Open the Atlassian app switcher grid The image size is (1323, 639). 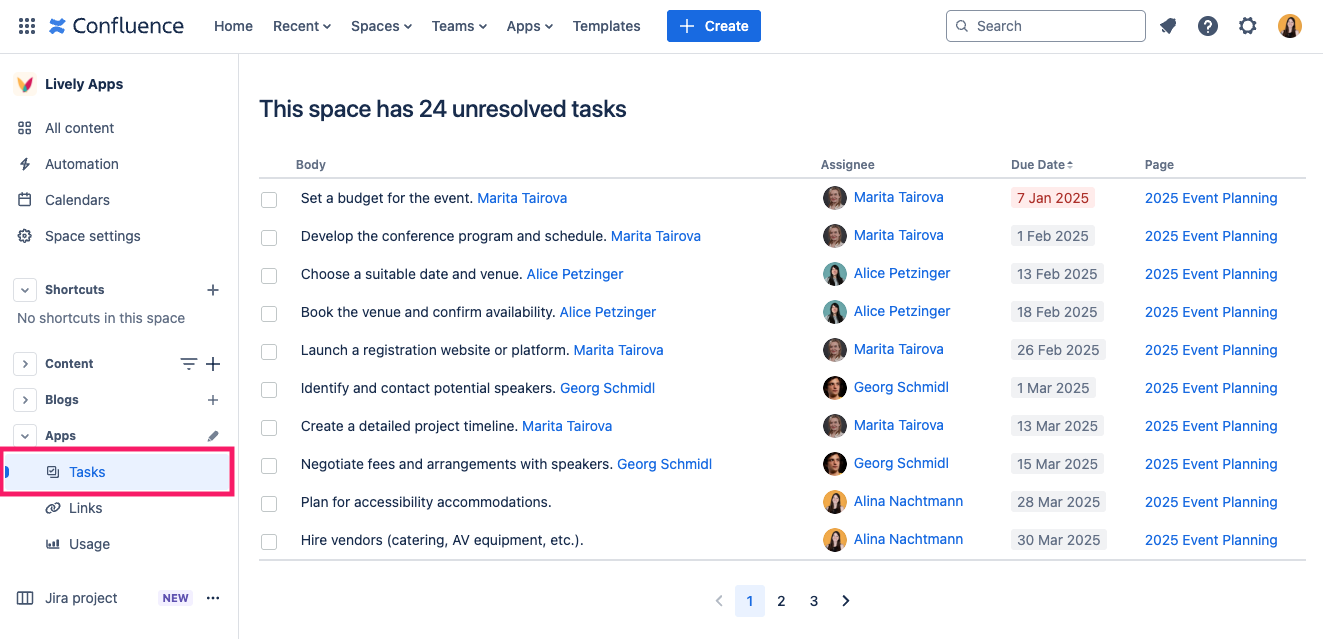click(26, 25)
